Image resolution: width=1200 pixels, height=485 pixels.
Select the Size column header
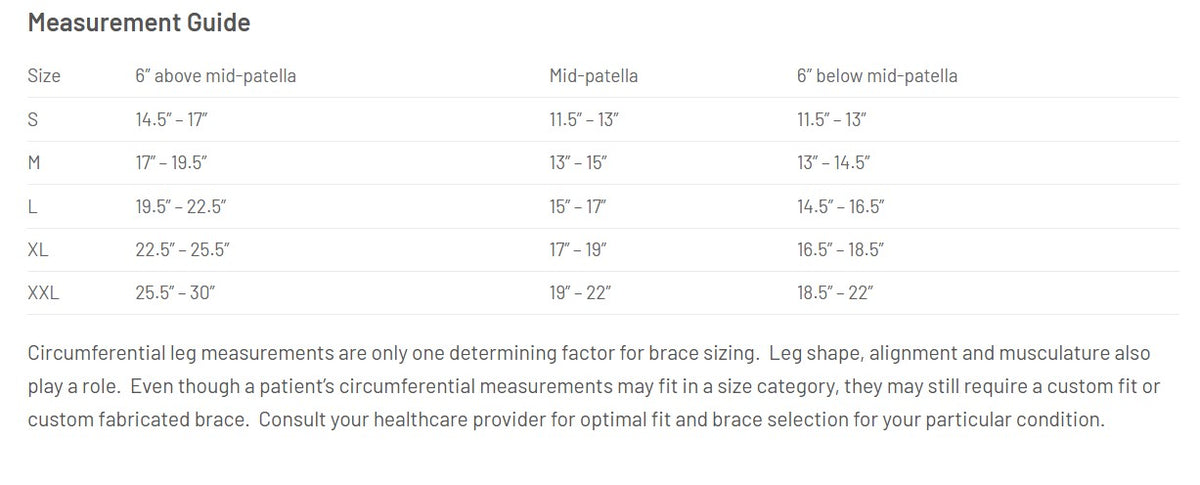44,76
